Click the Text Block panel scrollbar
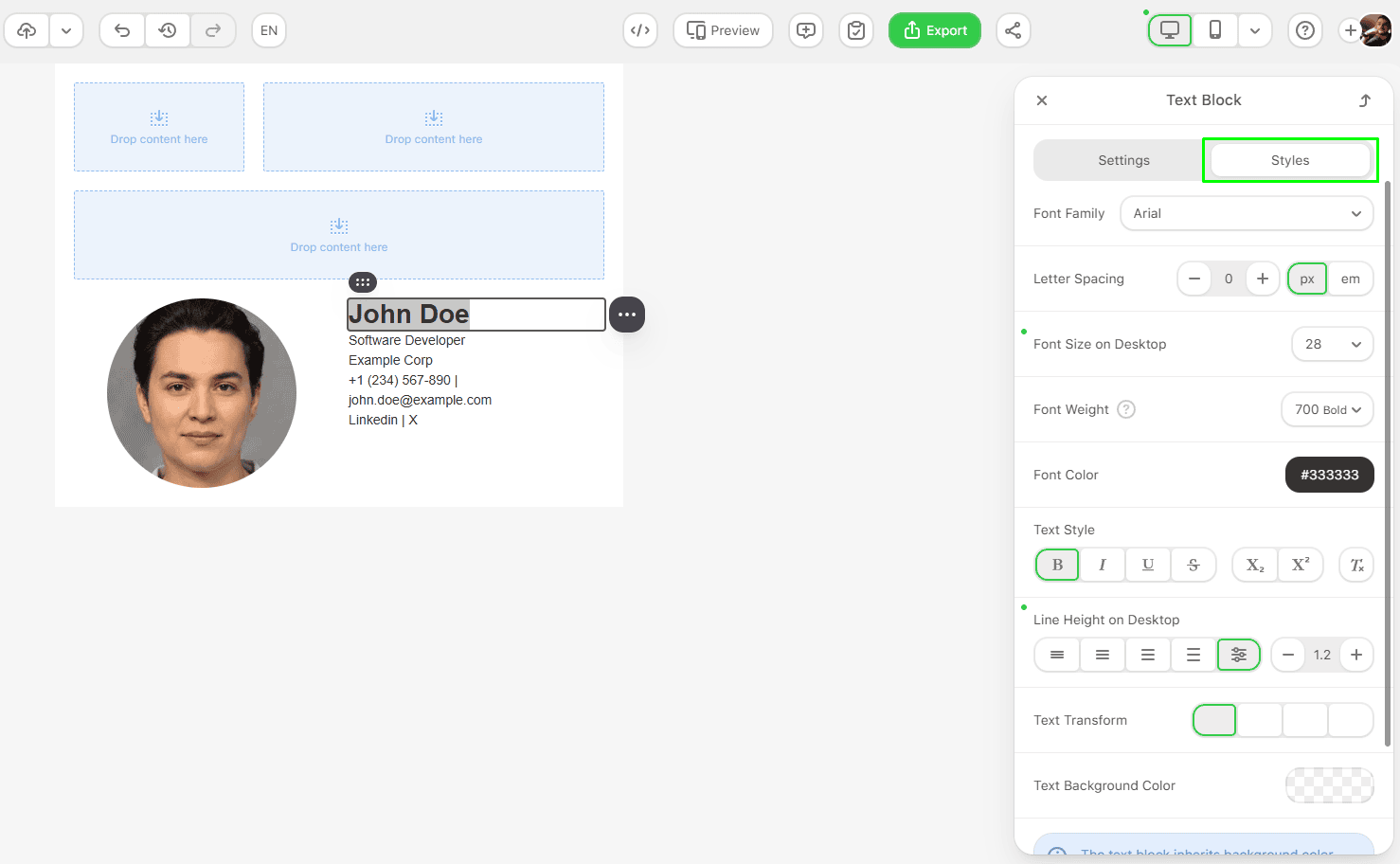 [x=1388, y=464]
